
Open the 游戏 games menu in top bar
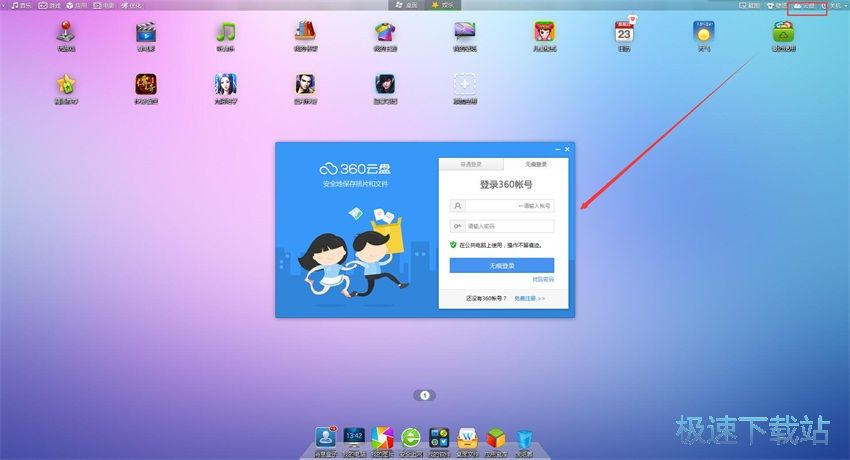point(49,5)
